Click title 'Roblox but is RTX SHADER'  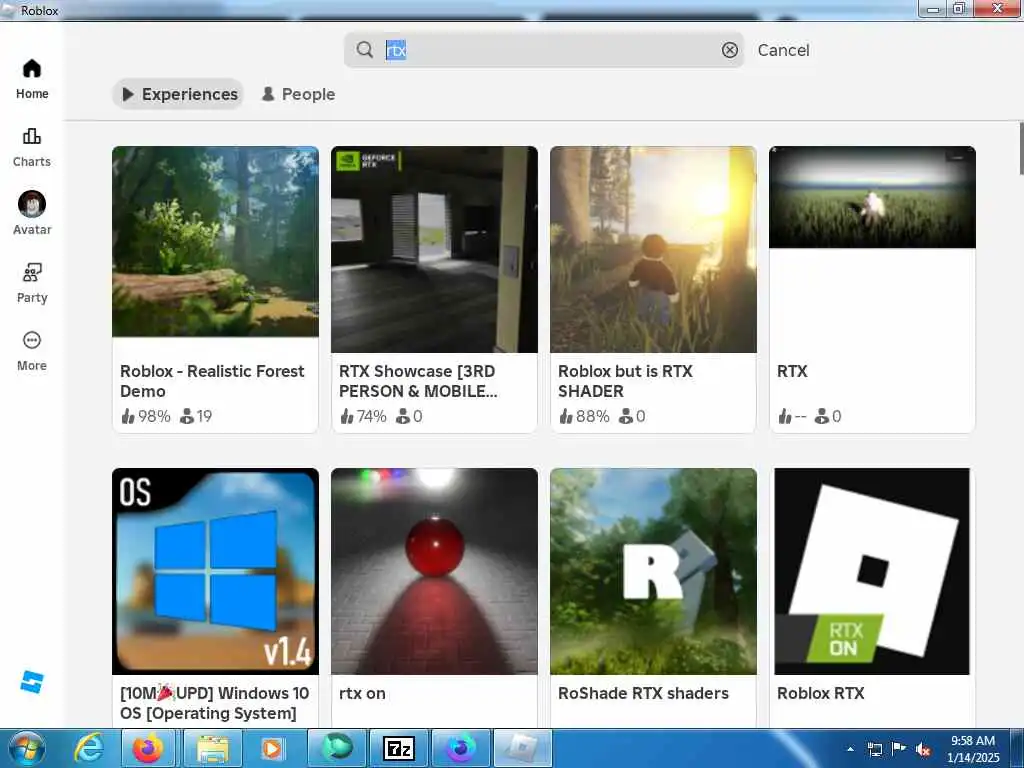pyautogui.click(x=625, y=381)
